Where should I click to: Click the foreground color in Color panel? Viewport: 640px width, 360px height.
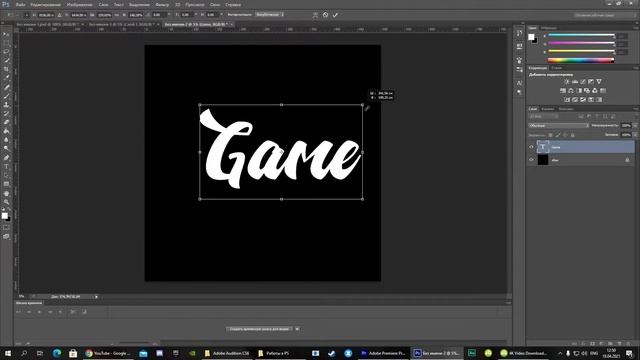point(531,37)
